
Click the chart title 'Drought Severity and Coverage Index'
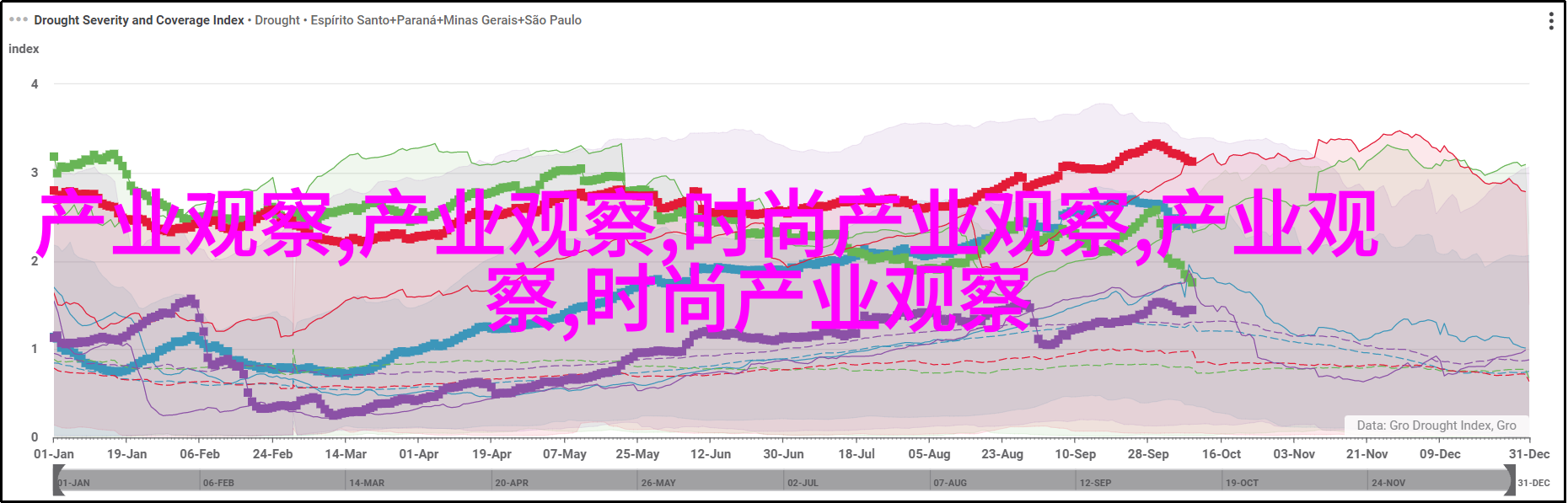139,19
